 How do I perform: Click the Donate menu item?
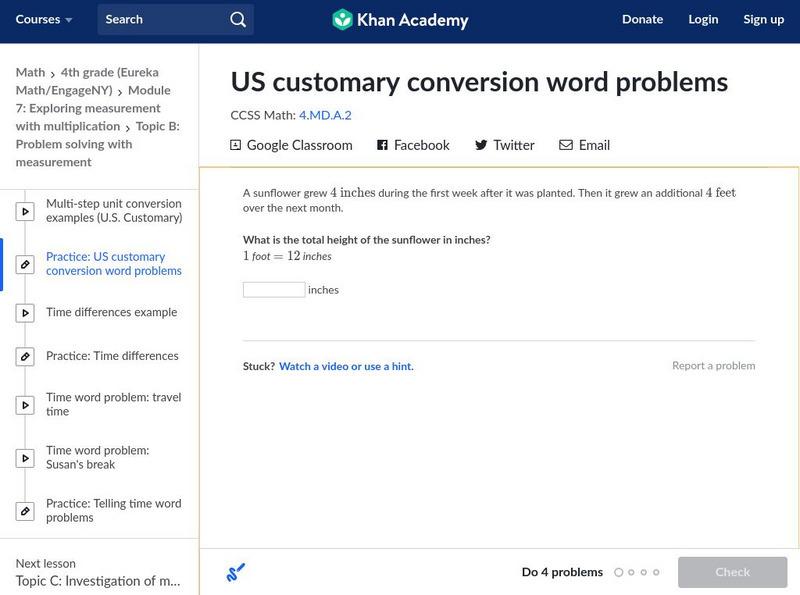642,19
